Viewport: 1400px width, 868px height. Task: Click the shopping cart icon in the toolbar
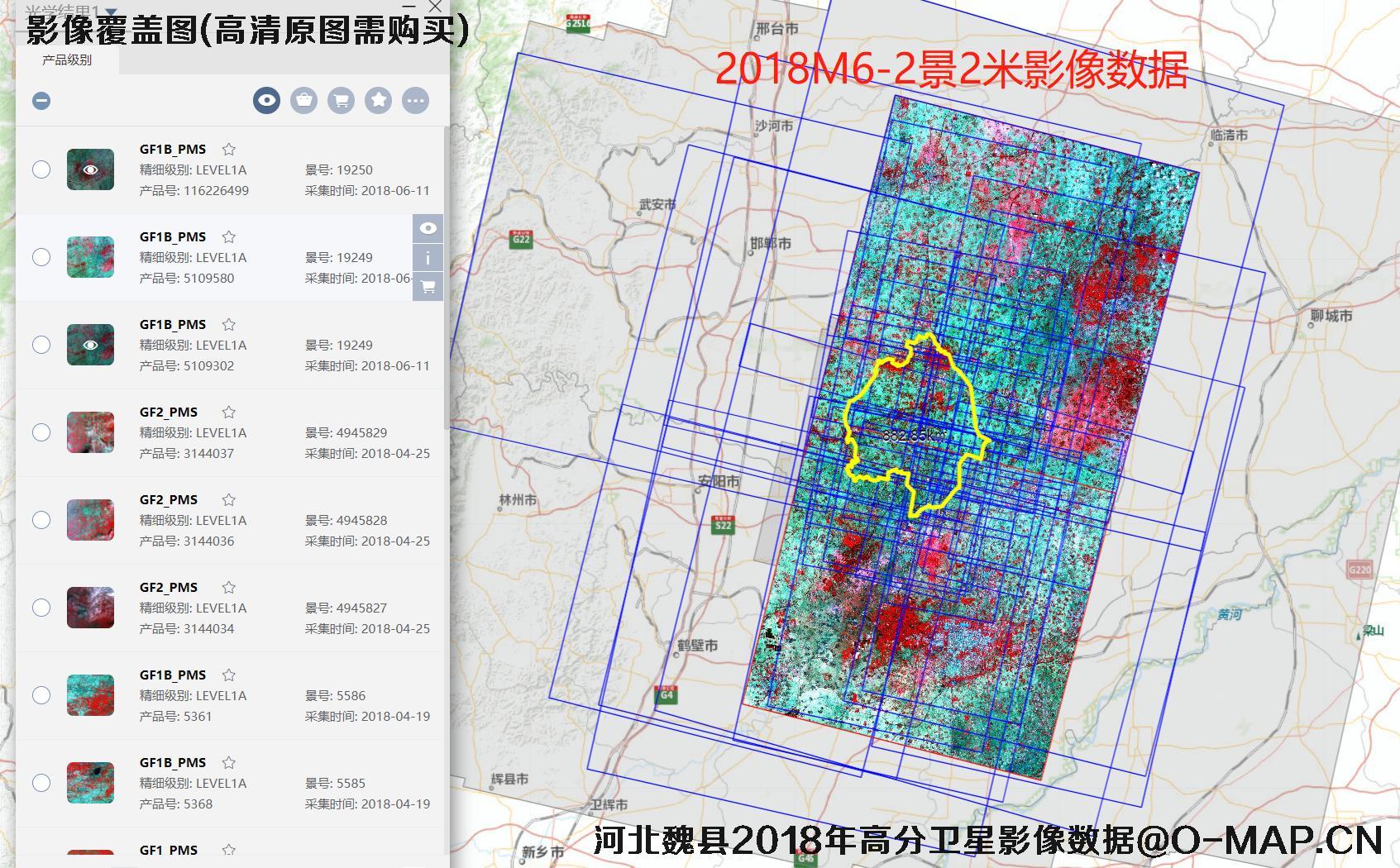pos(341,101)
